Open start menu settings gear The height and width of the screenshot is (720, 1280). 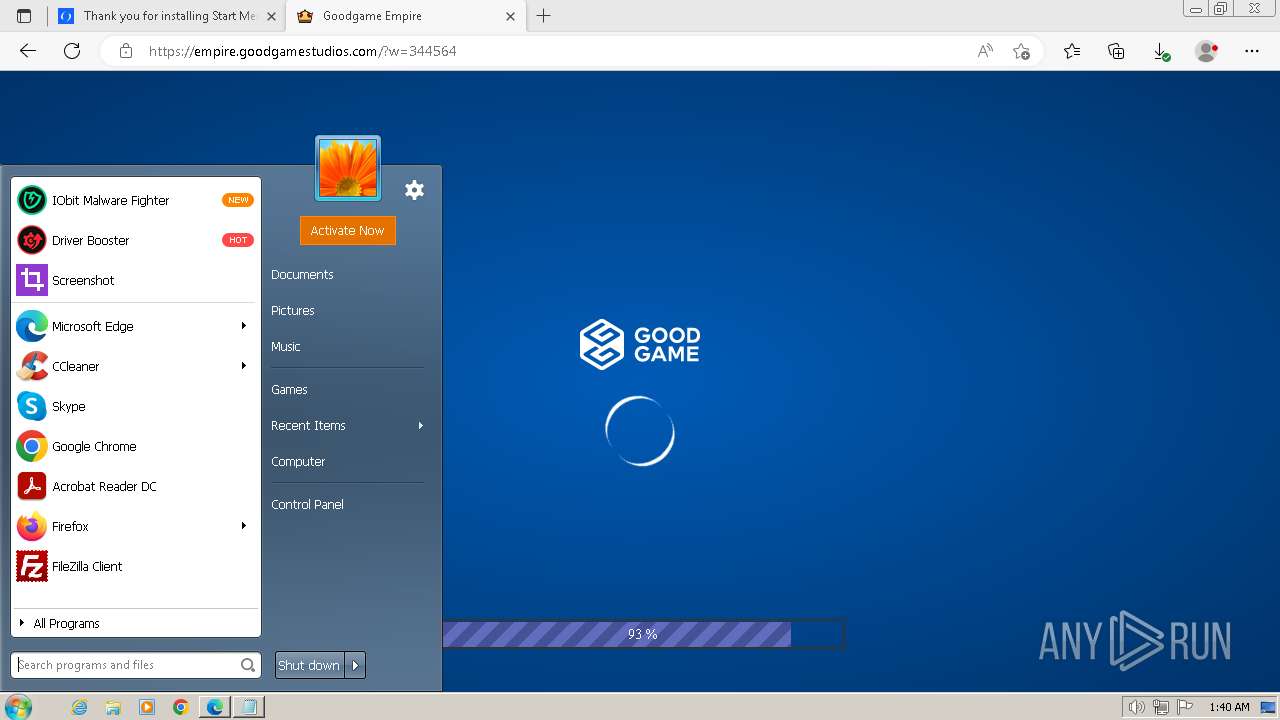click(414, 190)
